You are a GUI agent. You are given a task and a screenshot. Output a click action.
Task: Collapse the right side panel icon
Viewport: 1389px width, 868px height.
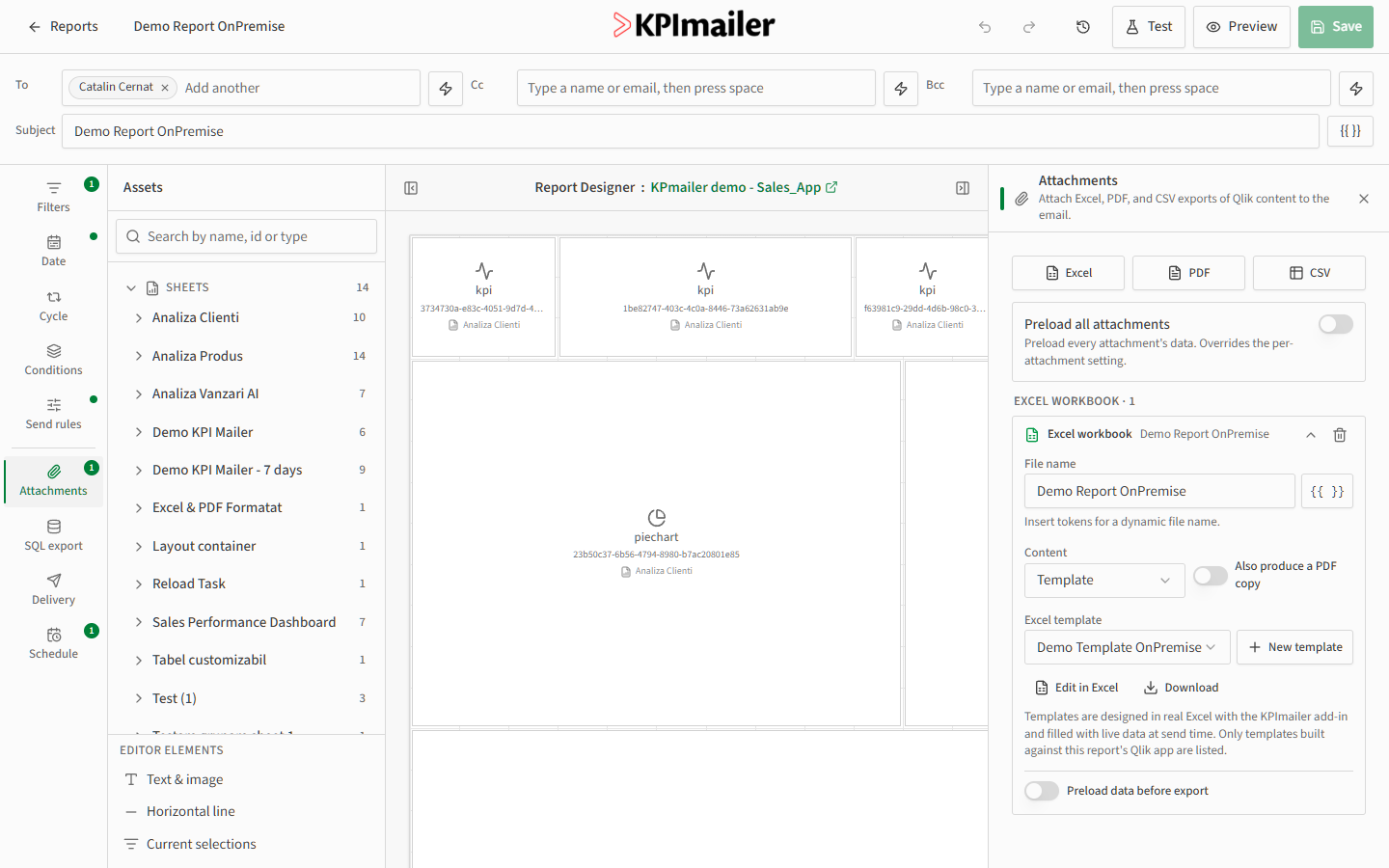pos(963,188)
